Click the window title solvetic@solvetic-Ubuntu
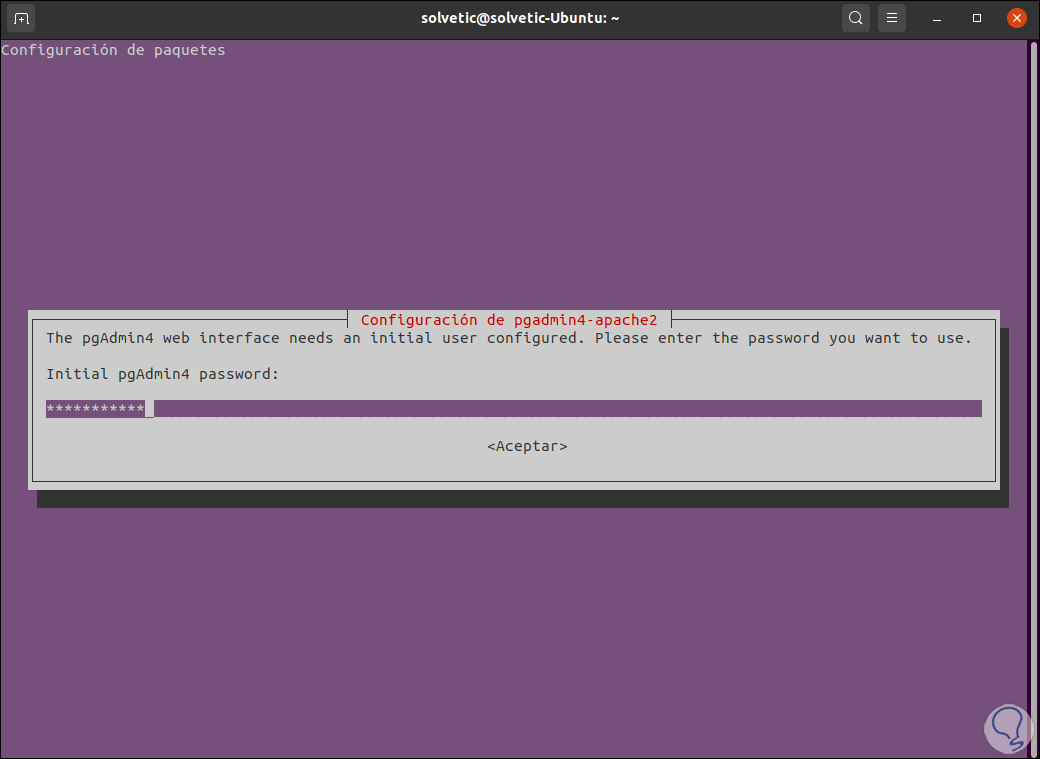This screenshot has height=759, width=1040. (x=520, y=18)
